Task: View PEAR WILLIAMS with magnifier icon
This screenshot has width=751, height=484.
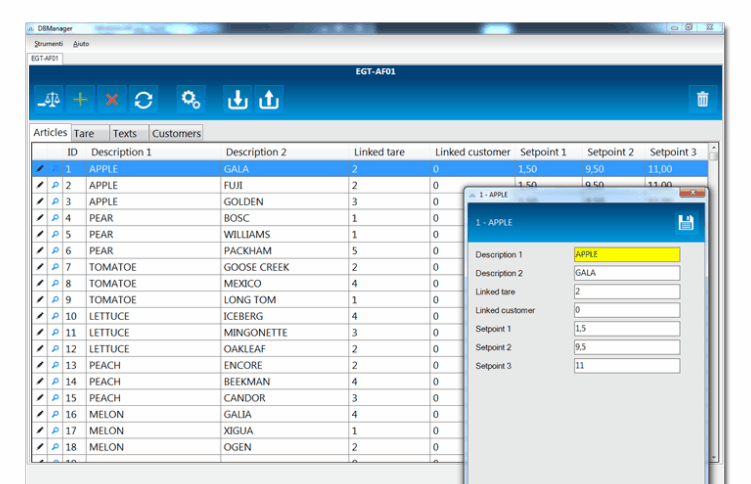Action: click(56, 234)
